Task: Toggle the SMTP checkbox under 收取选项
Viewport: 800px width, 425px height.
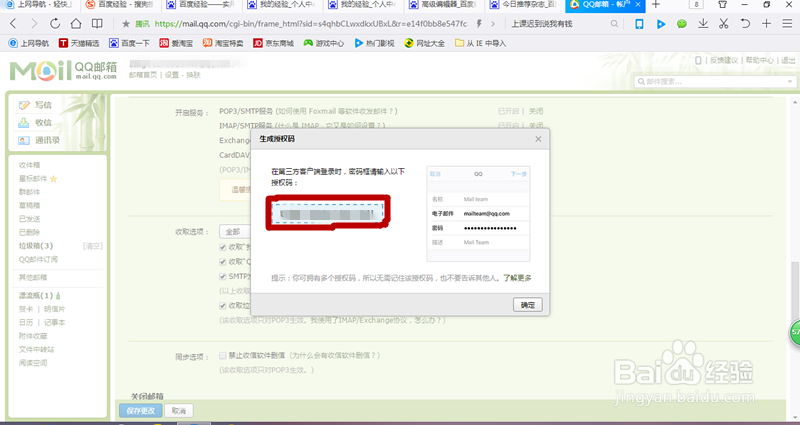Action: point(222,276)
